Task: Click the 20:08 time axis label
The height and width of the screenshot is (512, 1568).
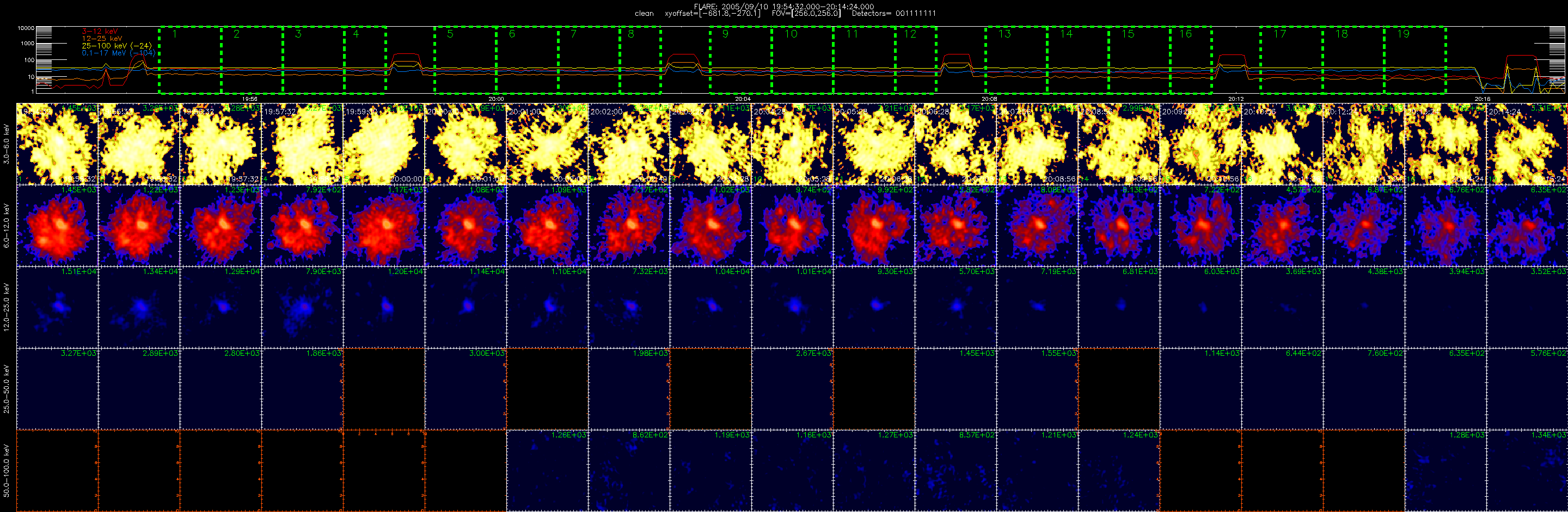Action: point(989,99)
